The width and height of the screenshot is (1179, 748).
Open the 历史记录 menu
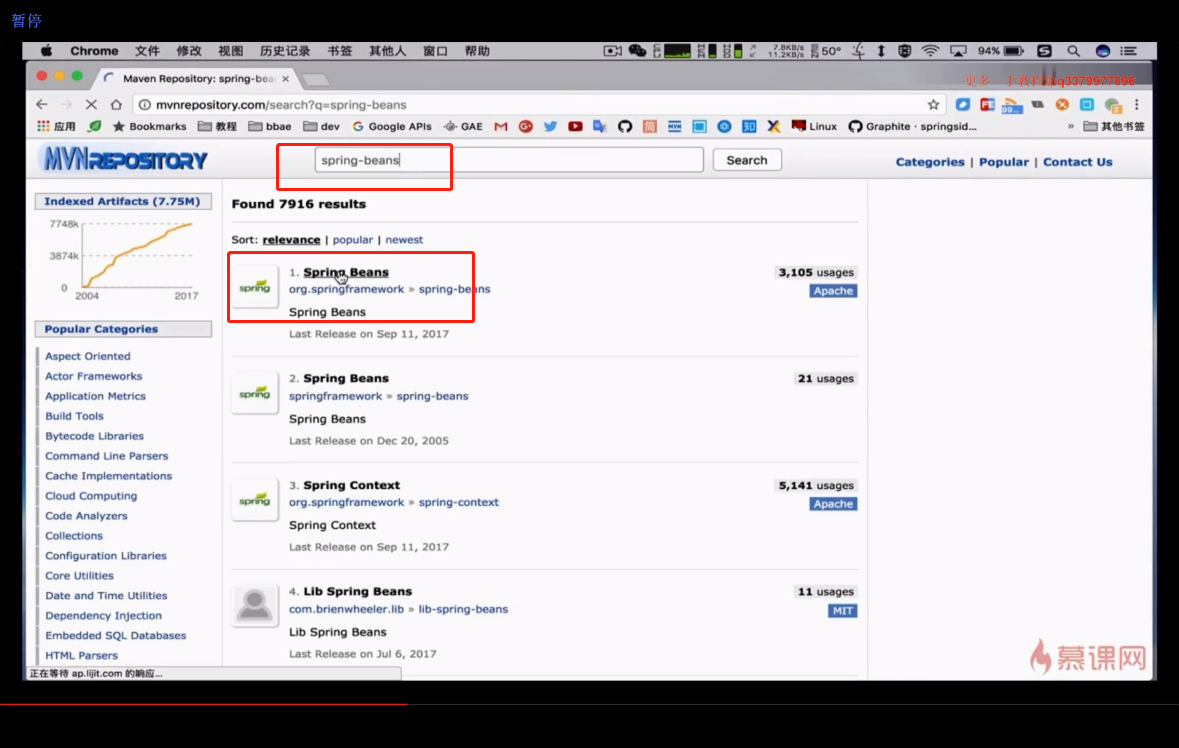click(285, 50)
